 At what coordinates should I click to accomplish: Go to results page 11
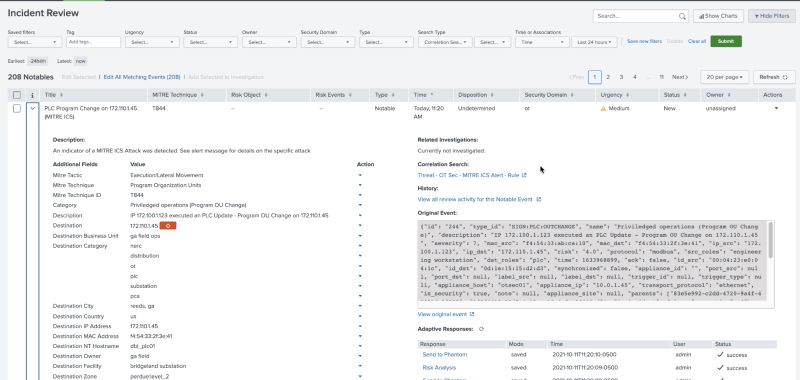coord(661,77)
